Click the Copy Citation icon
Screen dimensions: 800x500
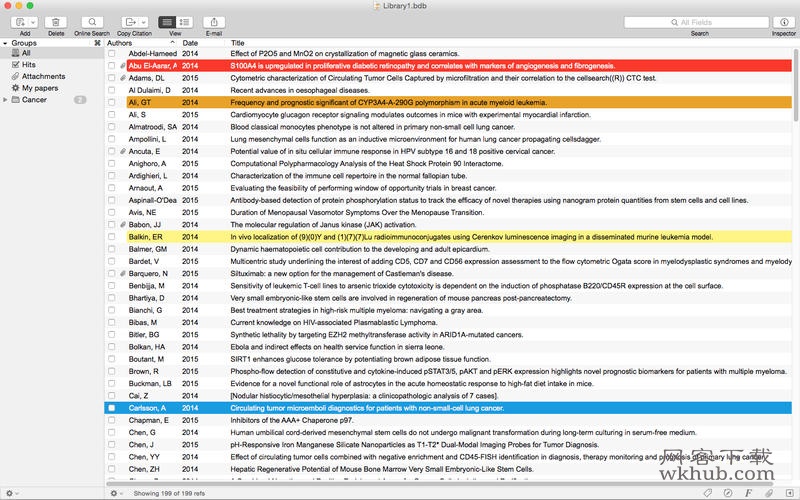130,22
